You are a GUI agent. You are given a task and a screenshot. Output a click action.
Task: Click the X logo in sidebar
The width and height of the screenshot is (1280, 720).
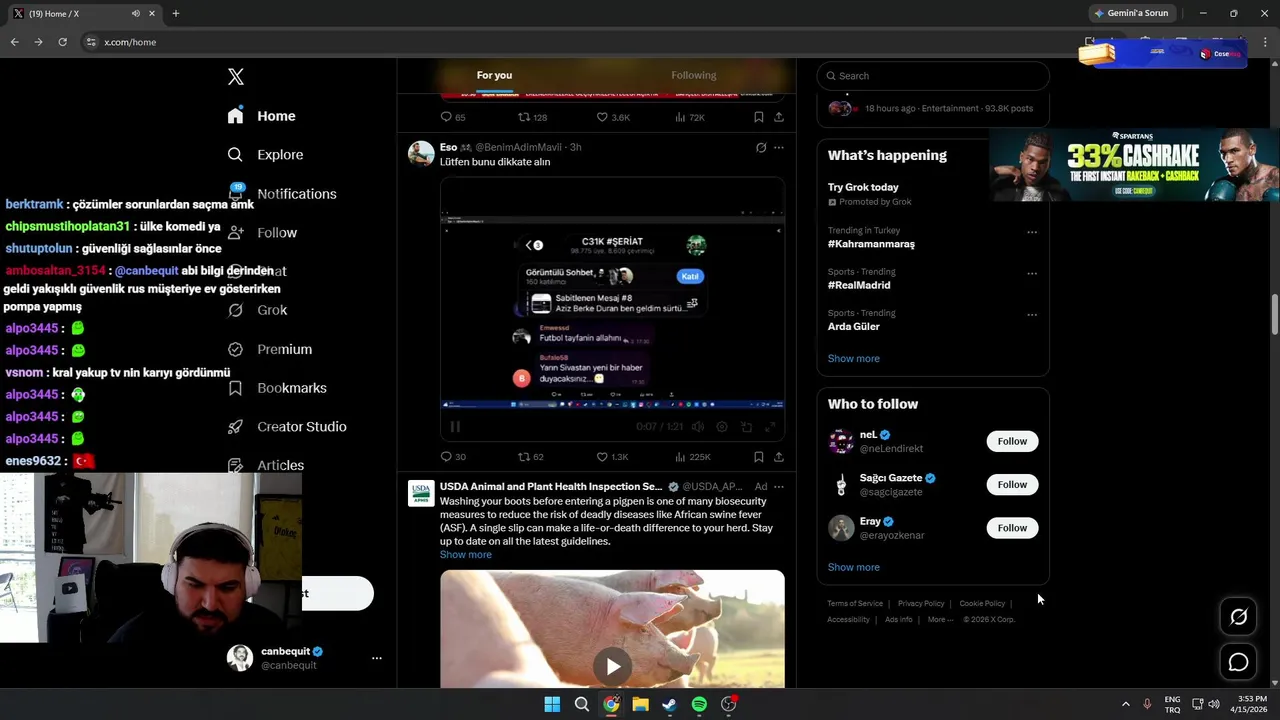pyautogui.click(x=235, y=77)
